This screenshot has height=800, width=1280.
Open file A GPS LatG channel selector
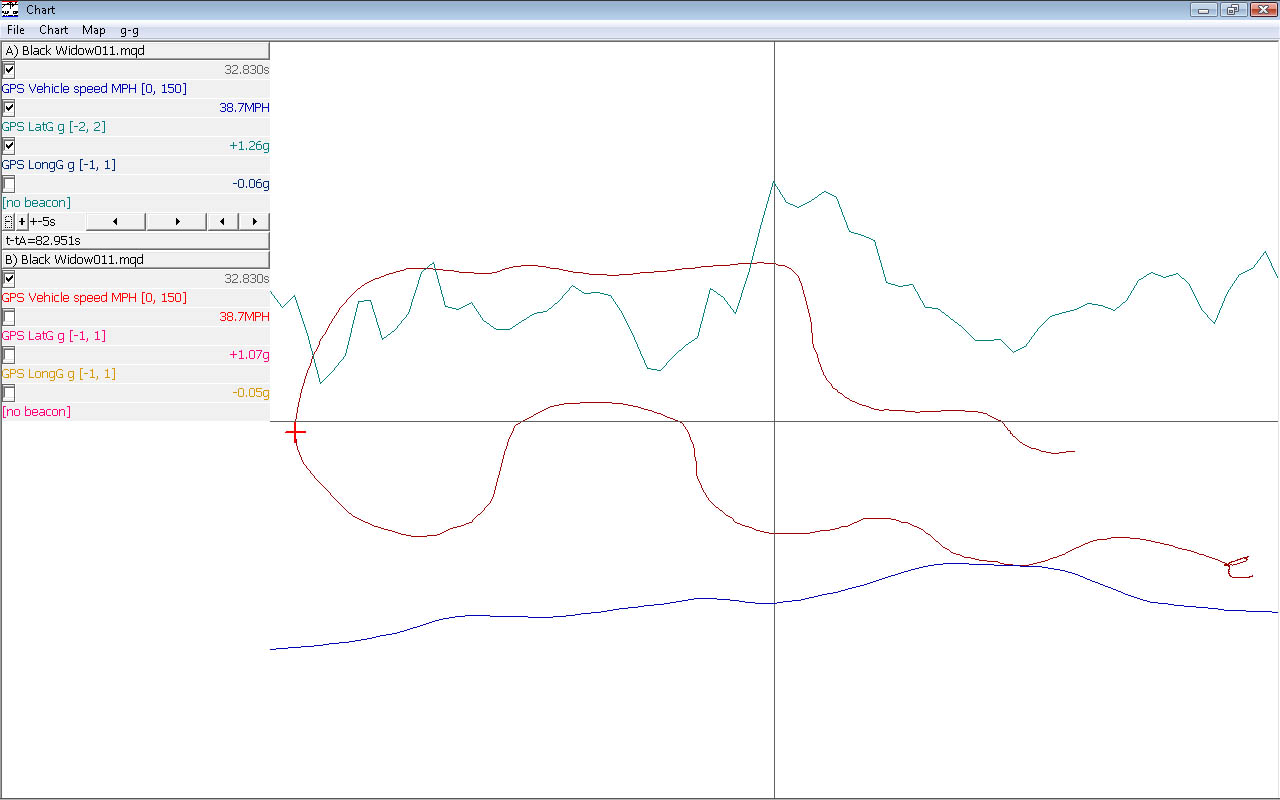click(54, 127)
